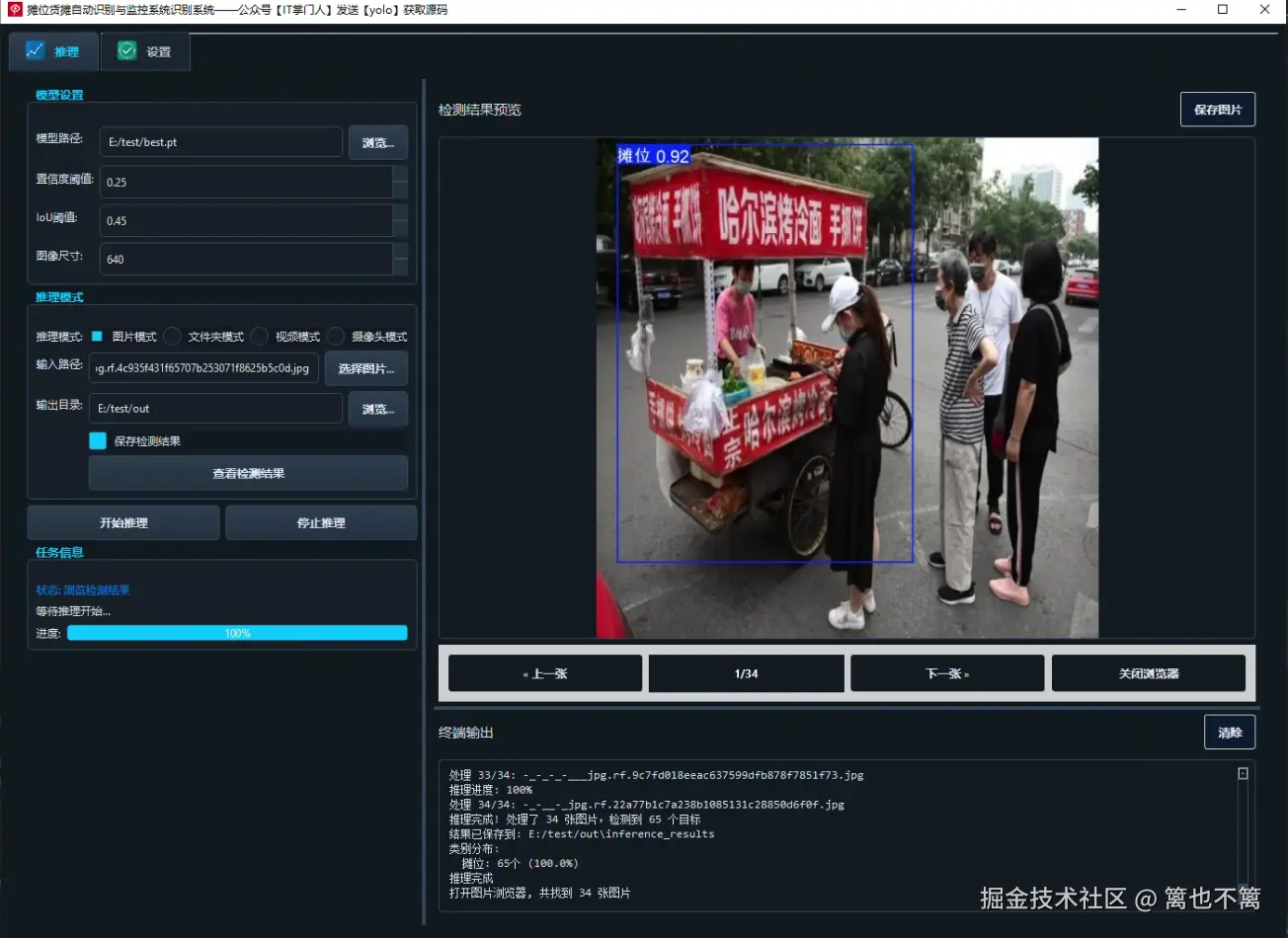Adjust the IoU阈值 spinner arrows
Image resolution: width=1288 pixels, height=938 pixels.
400,220
